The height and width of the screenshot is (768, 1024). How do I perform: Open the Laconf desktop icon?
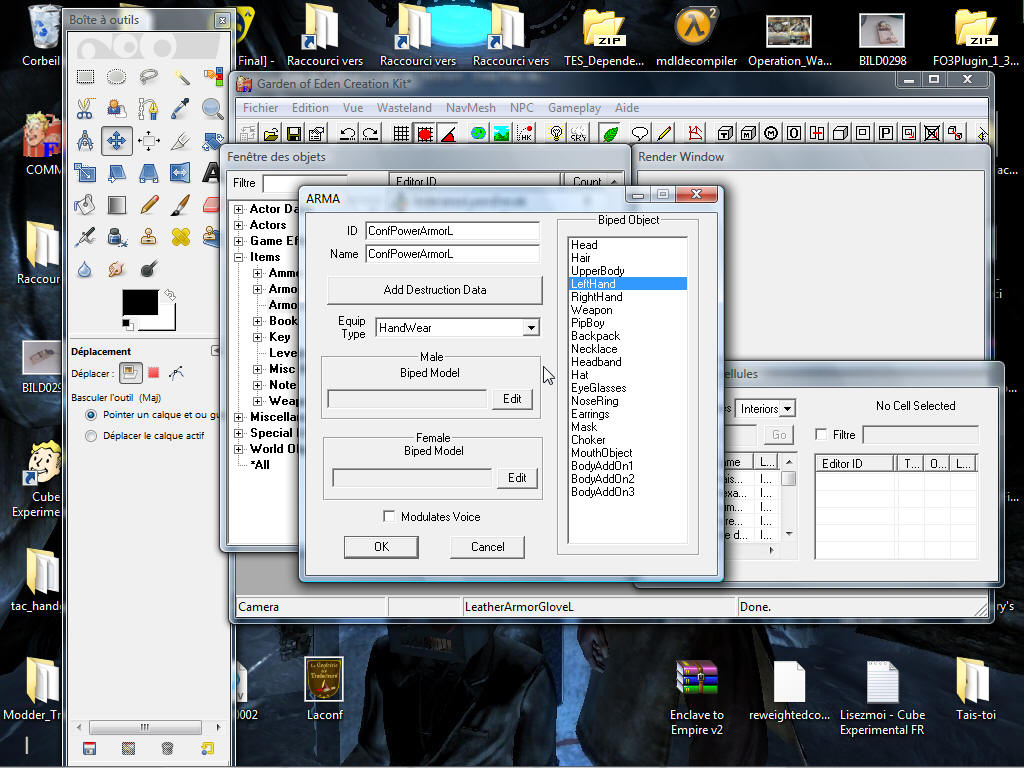click(325, 689)
